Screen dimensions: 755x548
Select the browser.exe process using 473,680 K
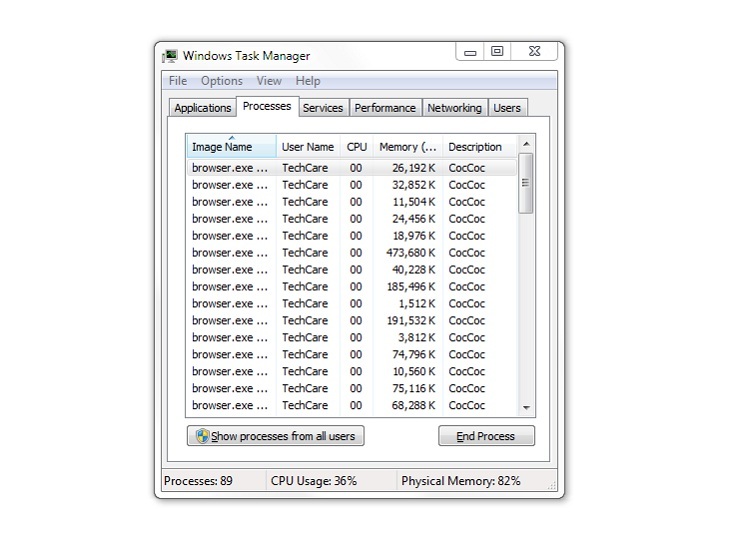[350, 253]
